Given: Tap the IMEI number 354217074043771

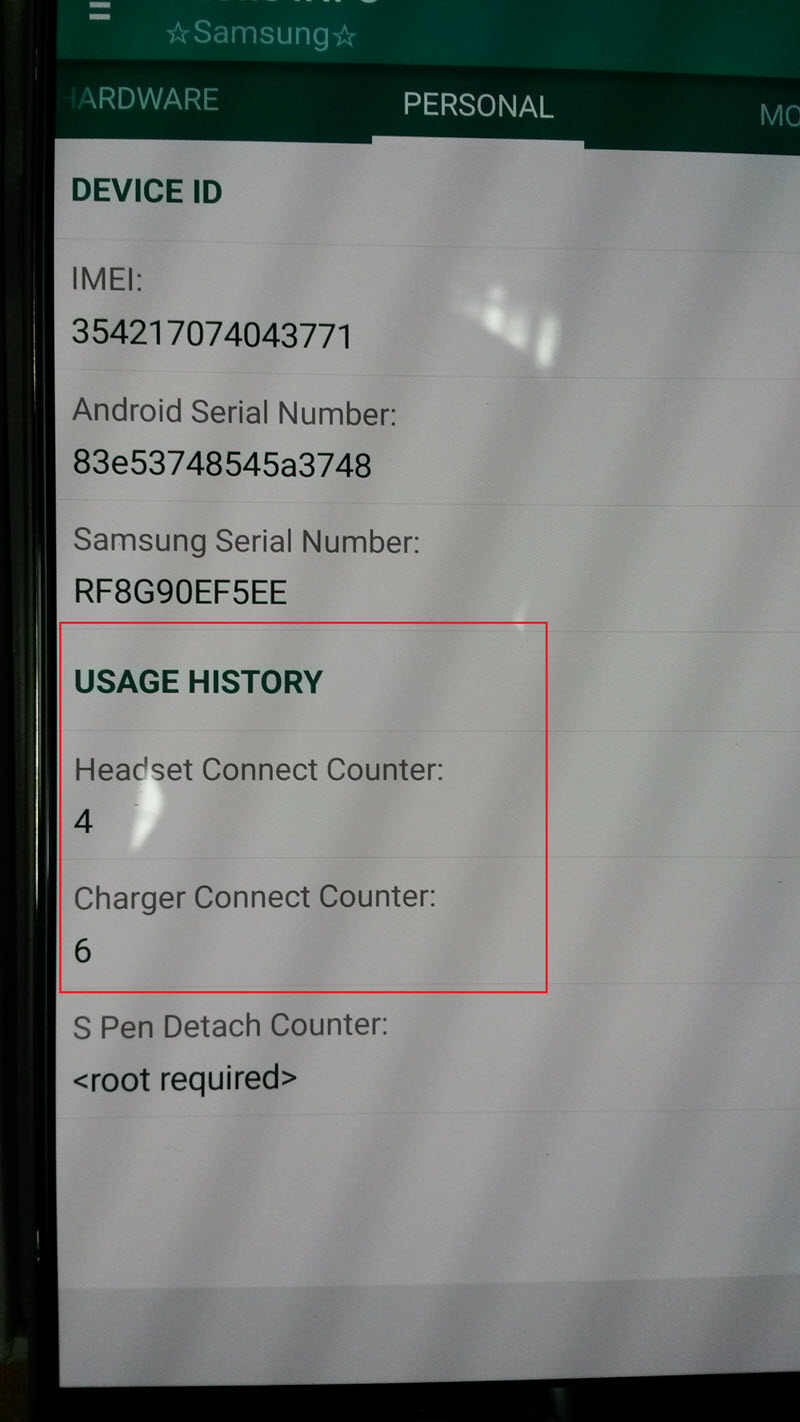Looking at the screenshot, I should pos(212,334).
